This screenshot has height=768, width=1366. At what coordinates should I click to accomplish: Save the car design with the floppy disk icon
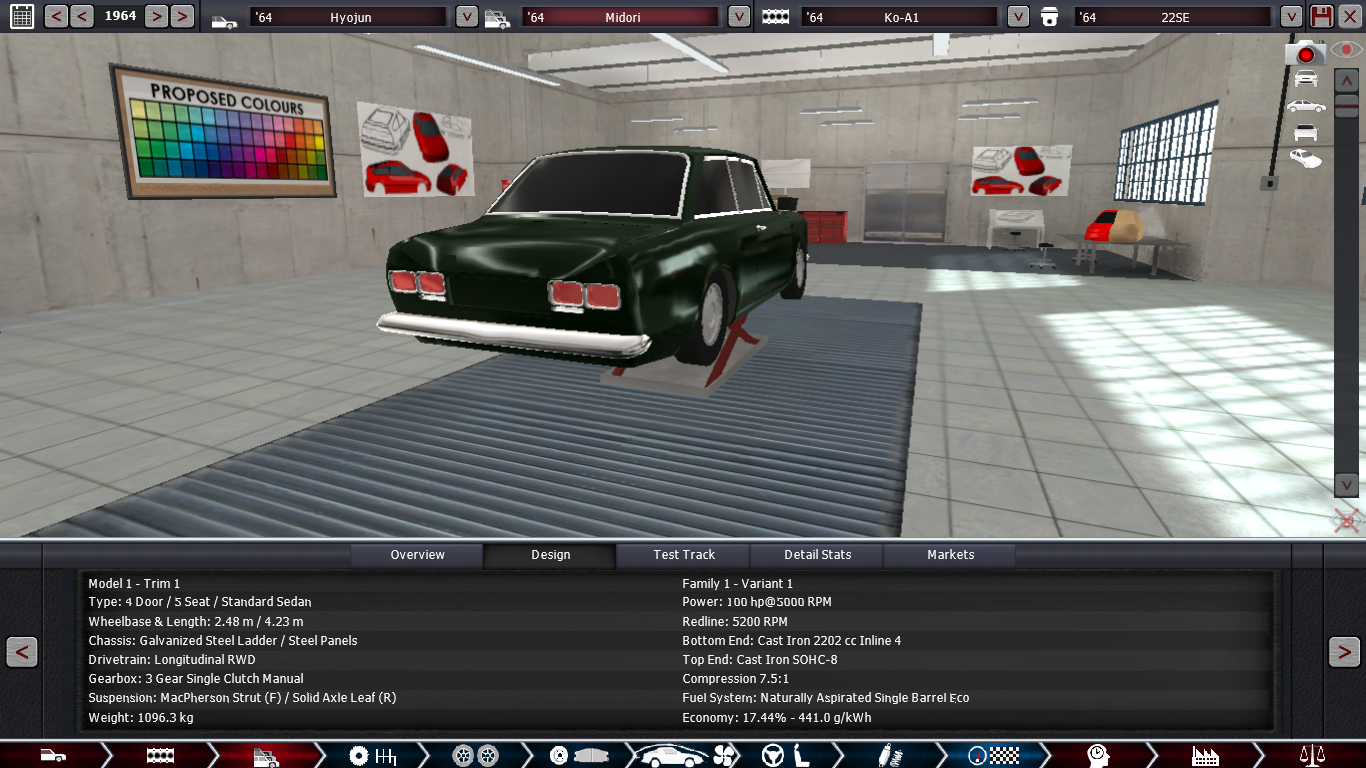tap(1322, 16)
